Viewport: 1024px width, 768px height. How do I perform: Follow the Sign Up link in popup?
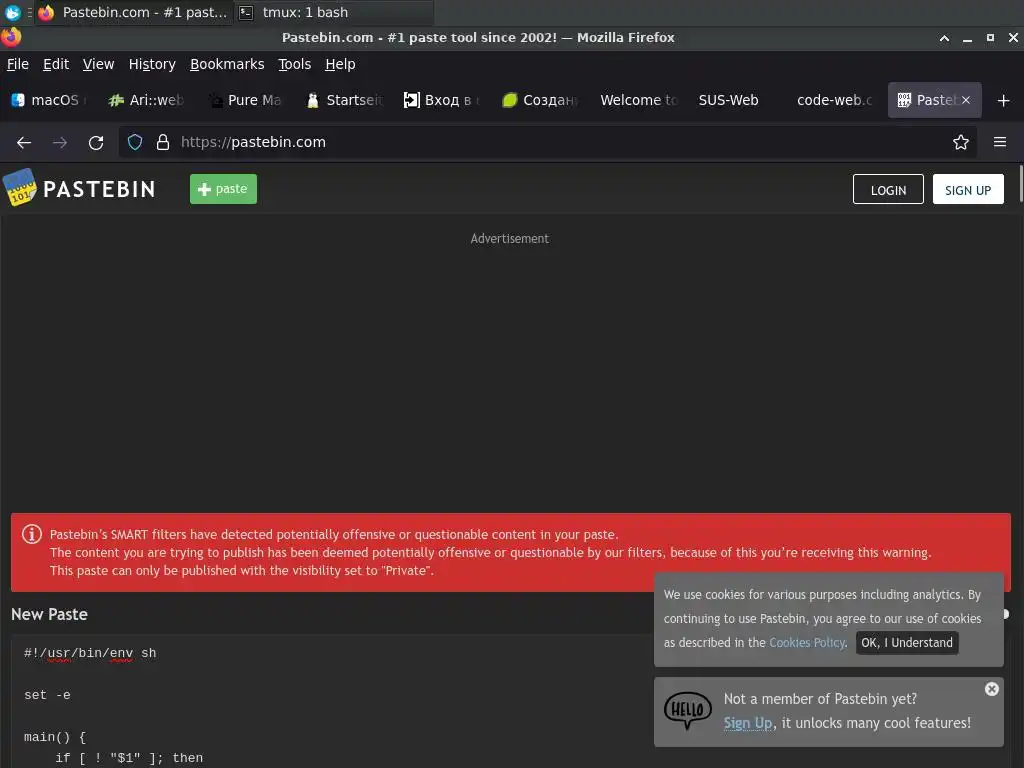pos(748,723)
